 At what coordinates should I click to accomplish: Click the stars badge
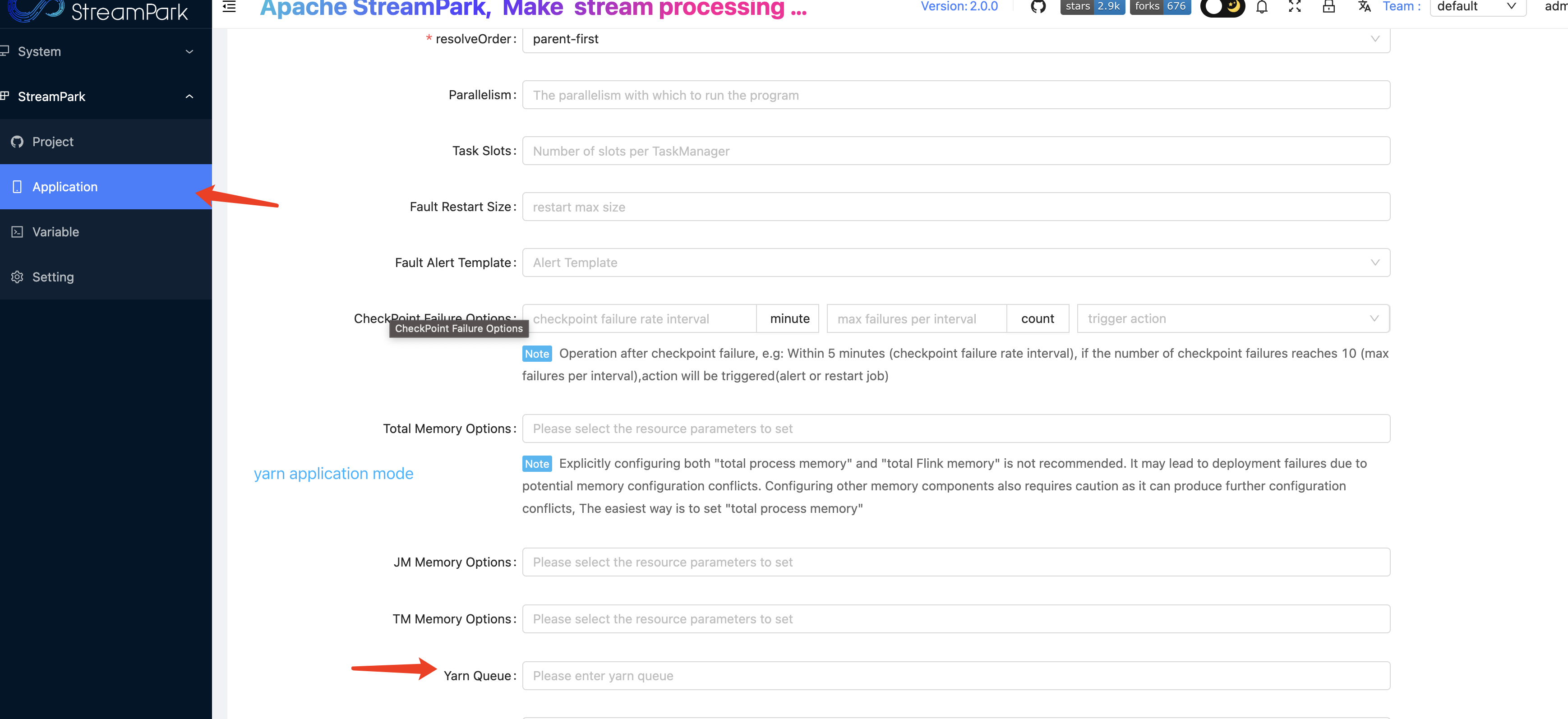pyautogui.click(x=1092, y=7)
